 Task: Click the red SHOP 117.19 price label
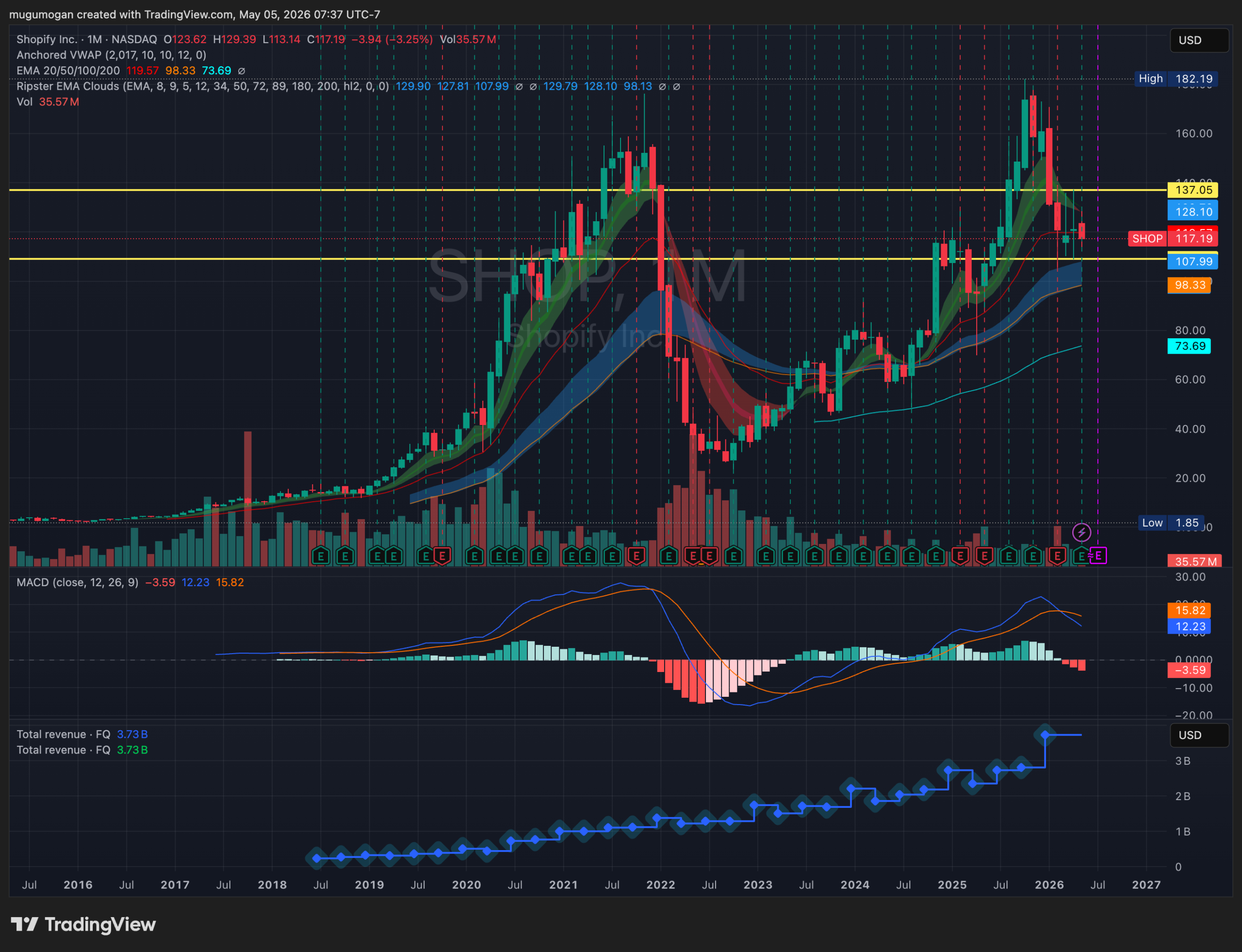pos(1173,239)
